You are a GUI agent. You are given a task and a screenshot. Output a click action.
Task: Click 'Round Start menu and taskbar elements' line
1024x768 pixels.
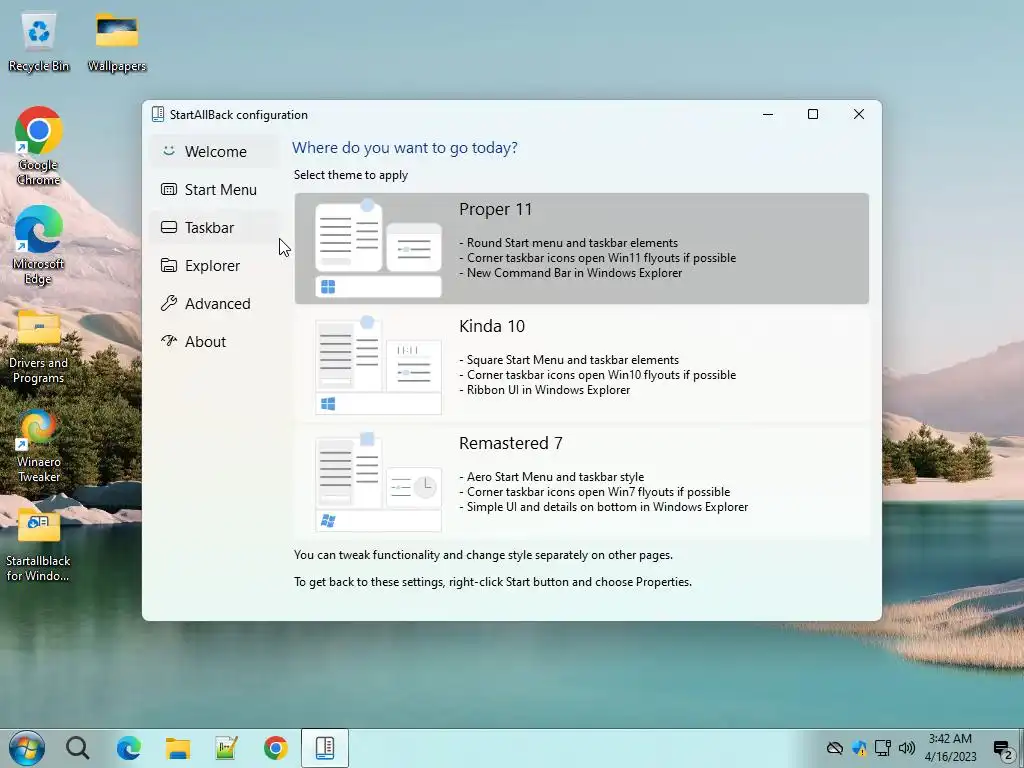click(569, 243)
